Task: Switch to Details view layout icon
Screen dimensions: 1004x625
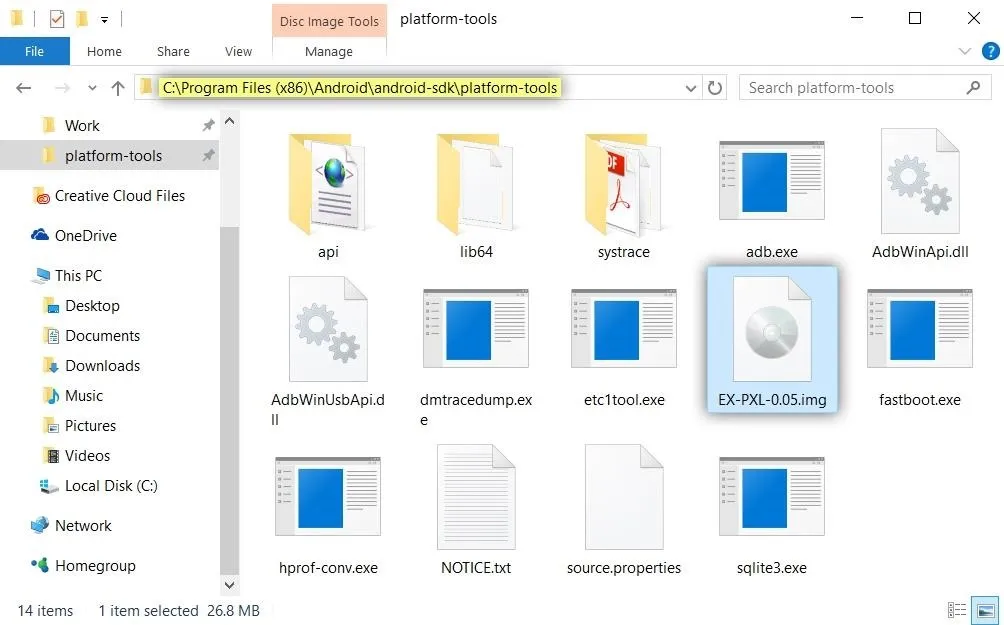Action: coord(956,610)
